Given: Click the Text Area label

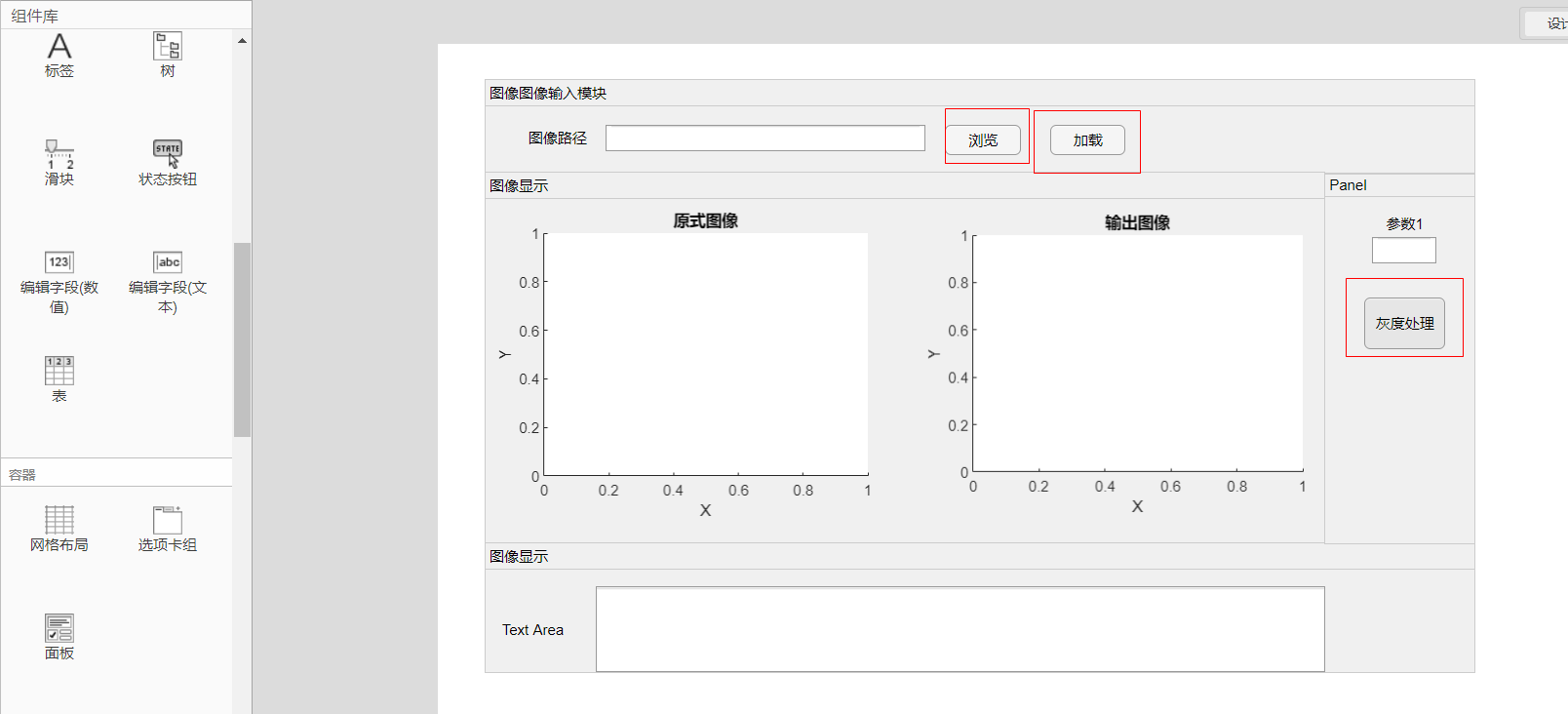Looking at the screenshot, I should (x=532, y=630).
